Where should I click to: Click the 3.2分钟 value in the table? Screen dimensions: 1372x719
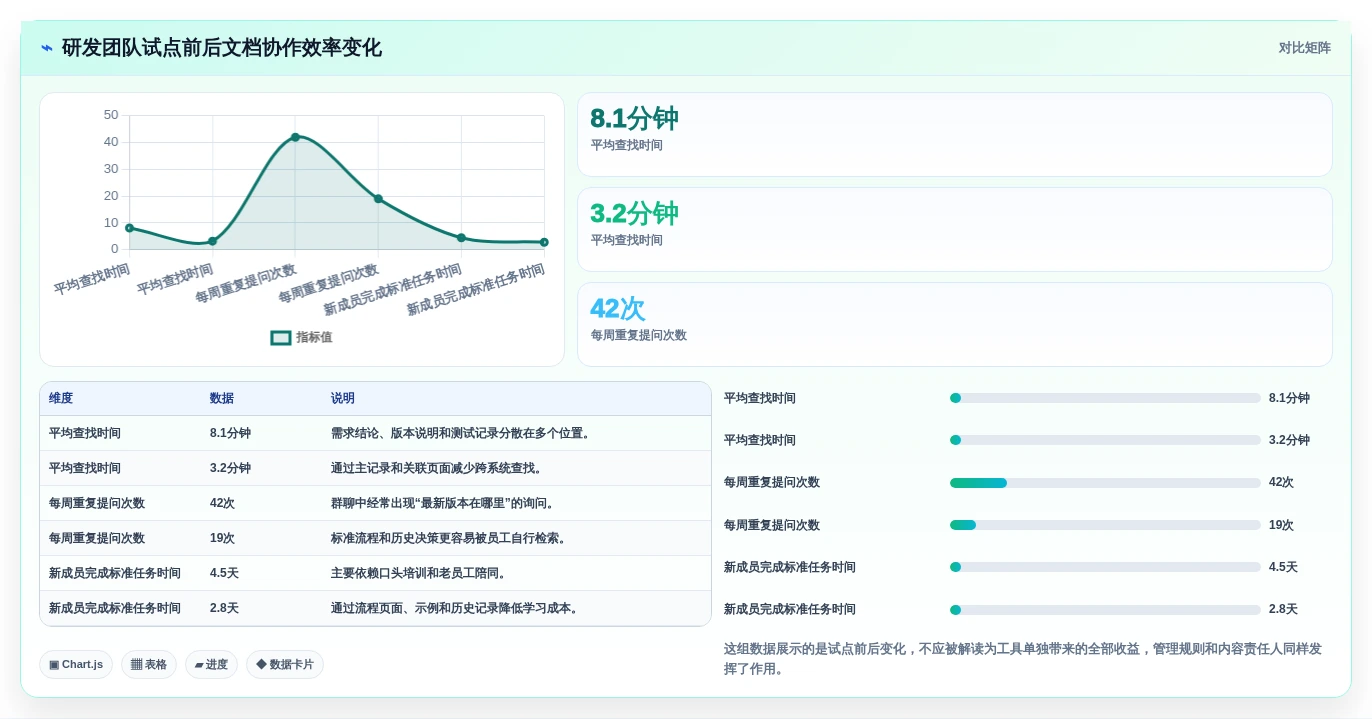pos(230,468)
